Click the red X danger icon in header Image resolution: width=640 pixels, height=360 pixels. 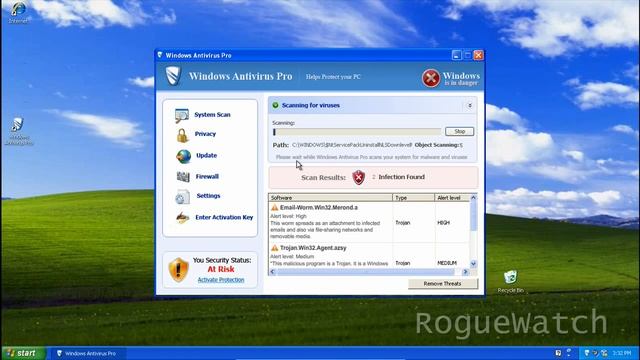431,78
